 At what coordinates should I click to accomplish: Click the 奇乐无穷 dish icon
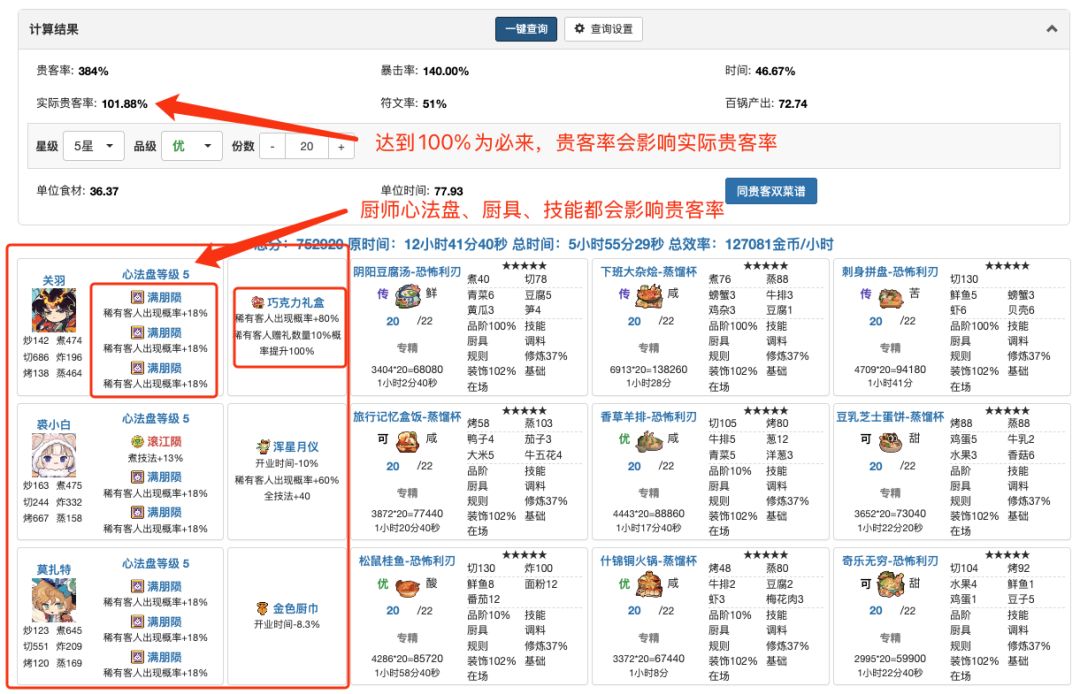coord(890,585)
